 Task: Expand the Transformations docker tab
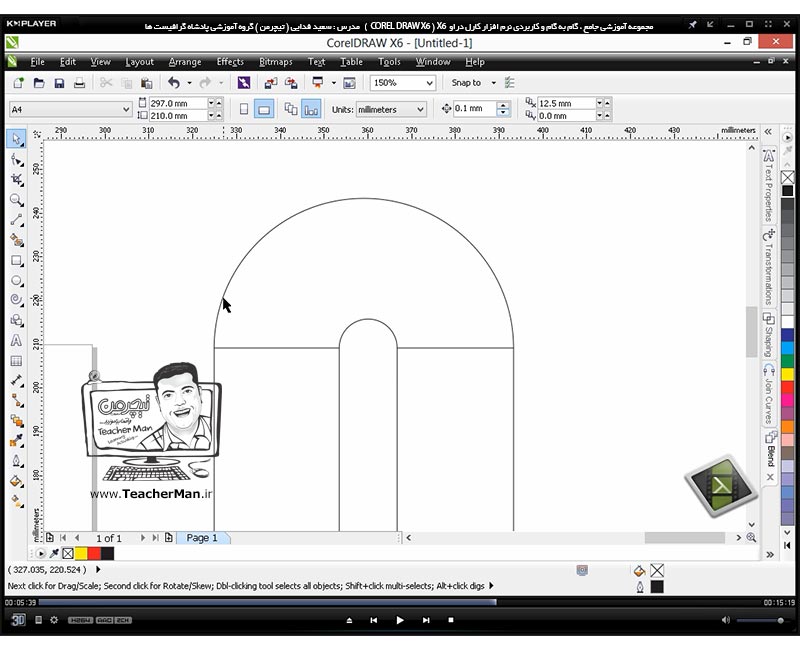point(769,267)
